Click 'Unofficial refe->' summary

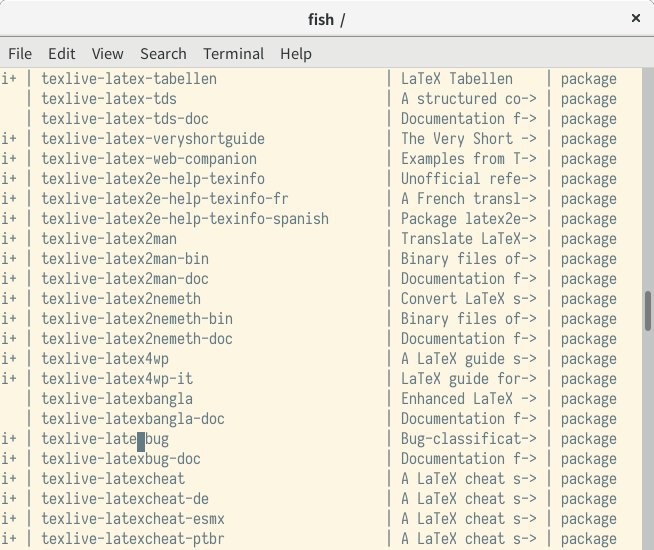[x=469, y=179]
